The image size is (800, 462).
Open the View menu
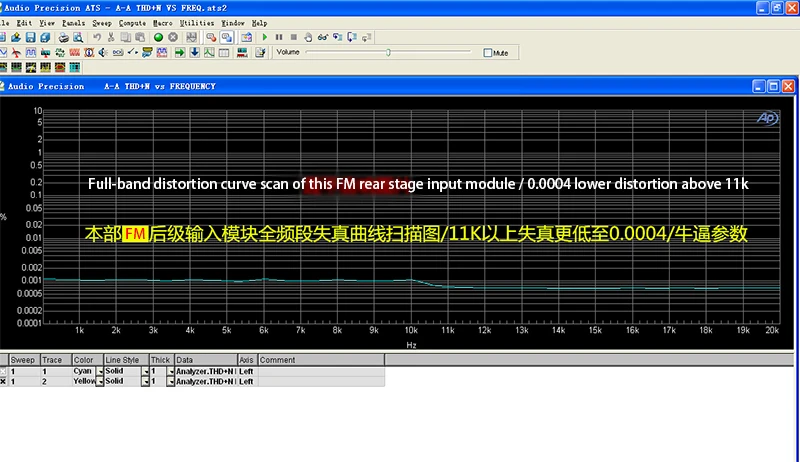pos(47,23)
